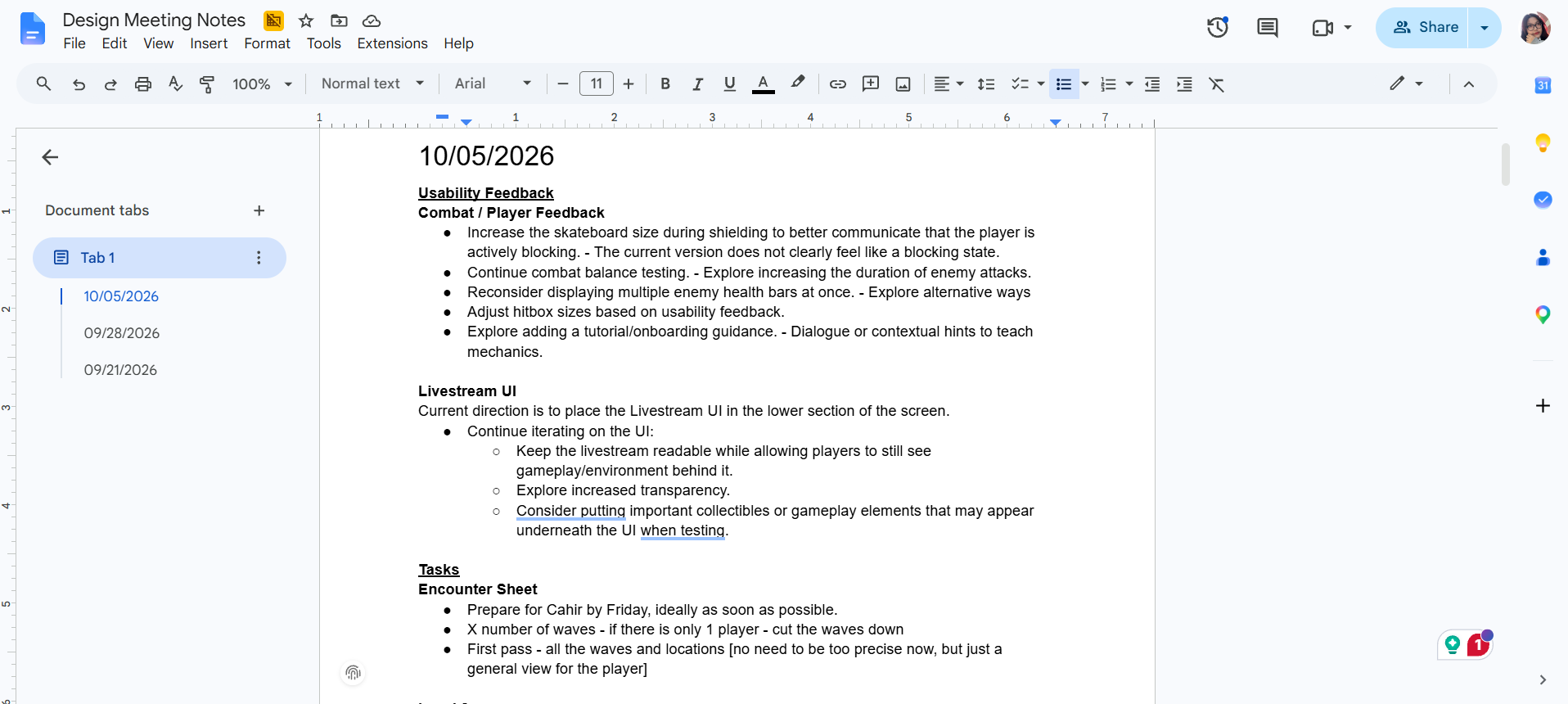This screenshot has height=704, width=1568.
Task: Increase the indent
Action: (1184, 83)
